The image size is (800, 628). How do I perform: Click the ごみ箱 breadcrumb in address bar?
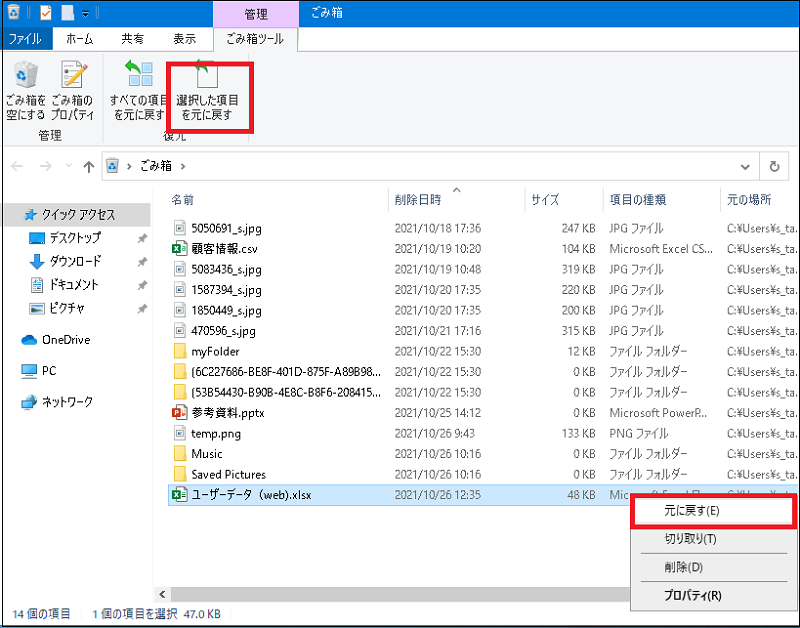click(156, 166)
